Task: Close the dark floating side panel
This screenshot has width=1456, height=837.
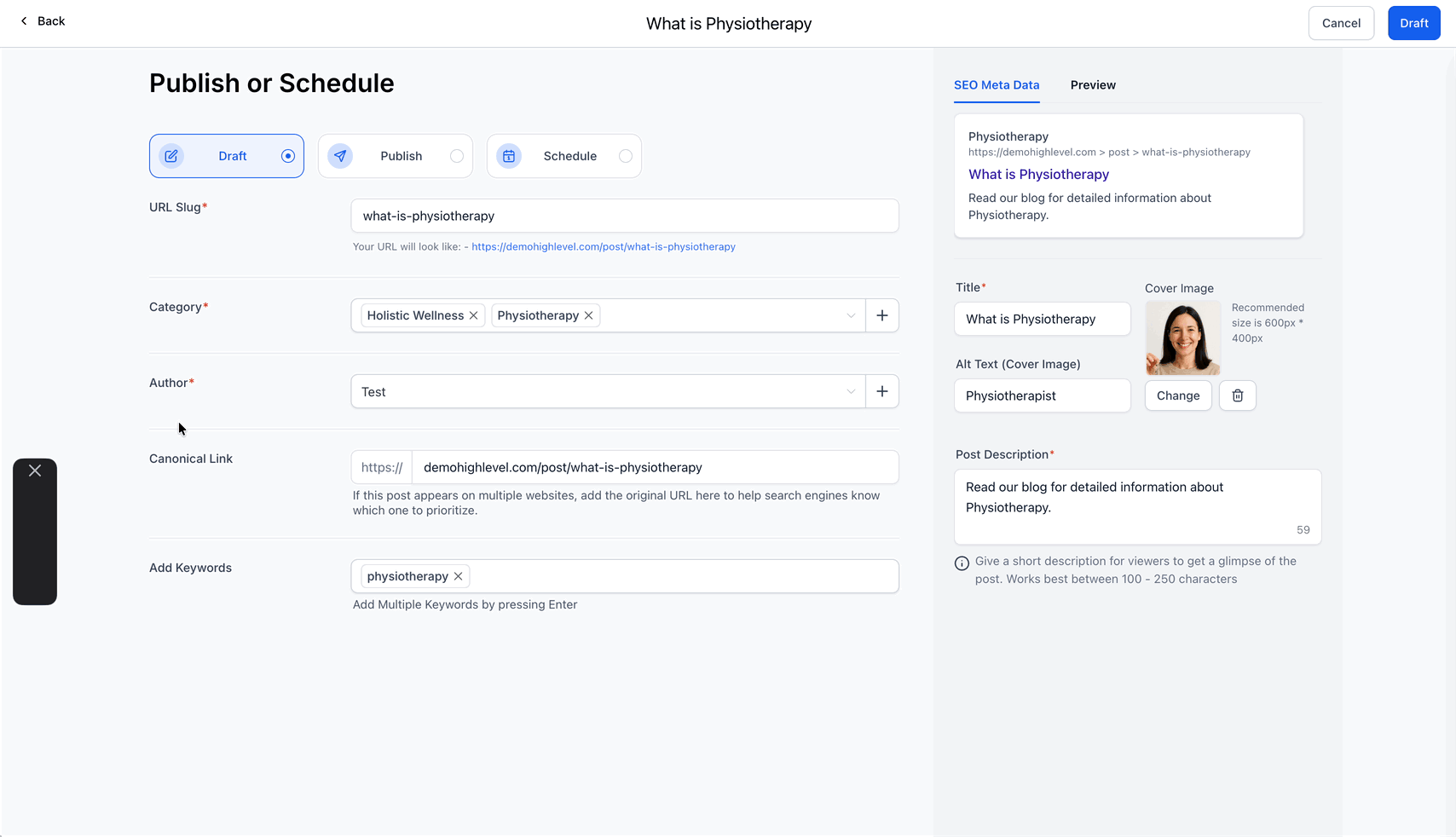Action: click(35, 470)
